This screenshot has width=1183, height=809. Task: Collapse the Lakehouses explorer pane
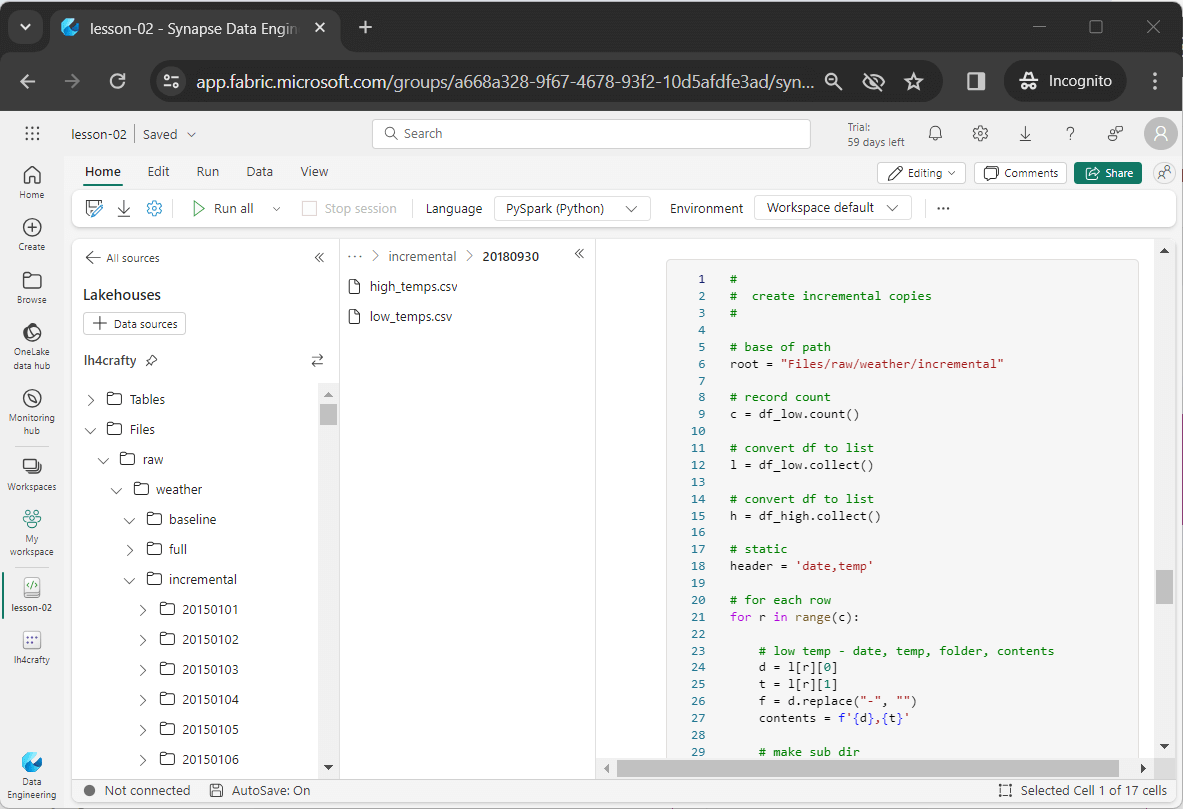click(319, 258)
